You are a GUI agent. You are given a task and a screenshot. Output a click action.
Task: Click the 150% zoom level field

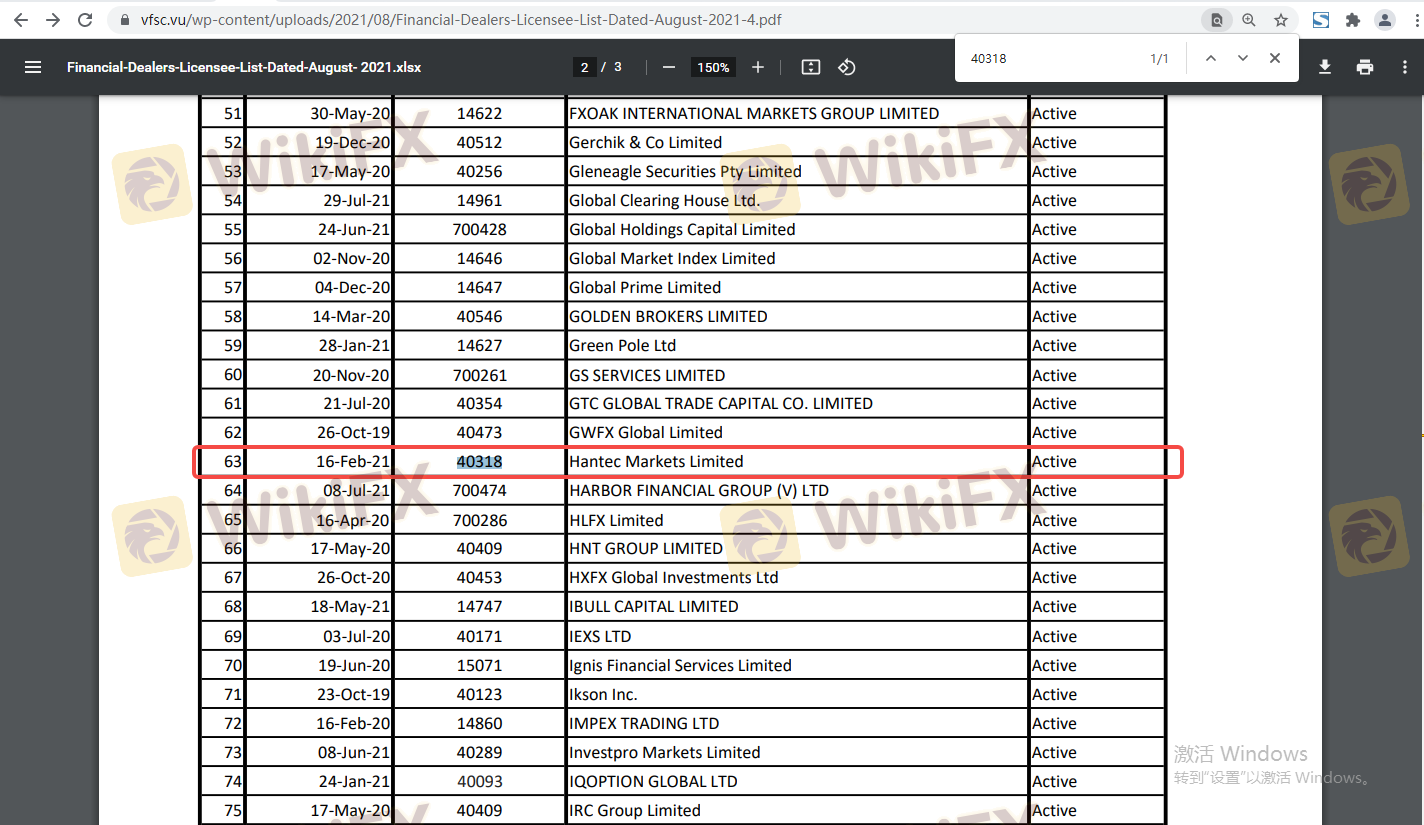click(713, 67)
